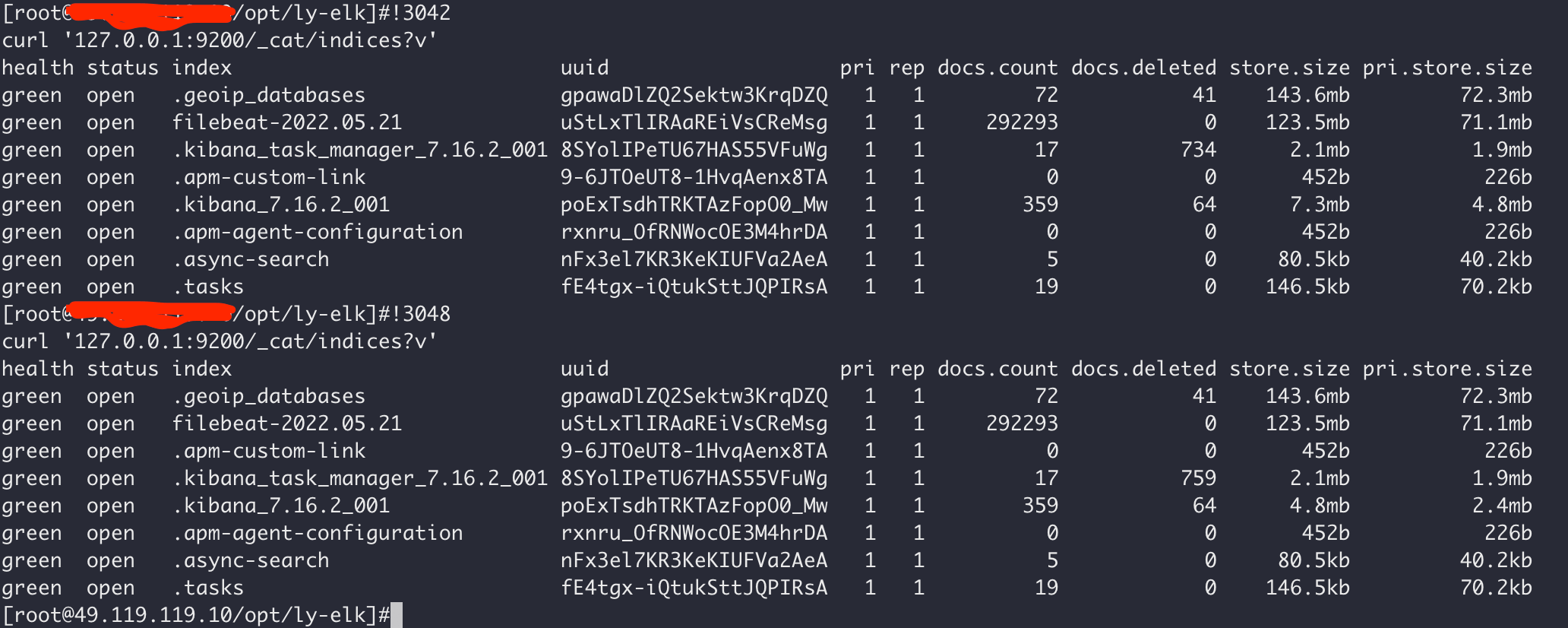
Task: Click the first uuid column header
Action: (584, 68)
